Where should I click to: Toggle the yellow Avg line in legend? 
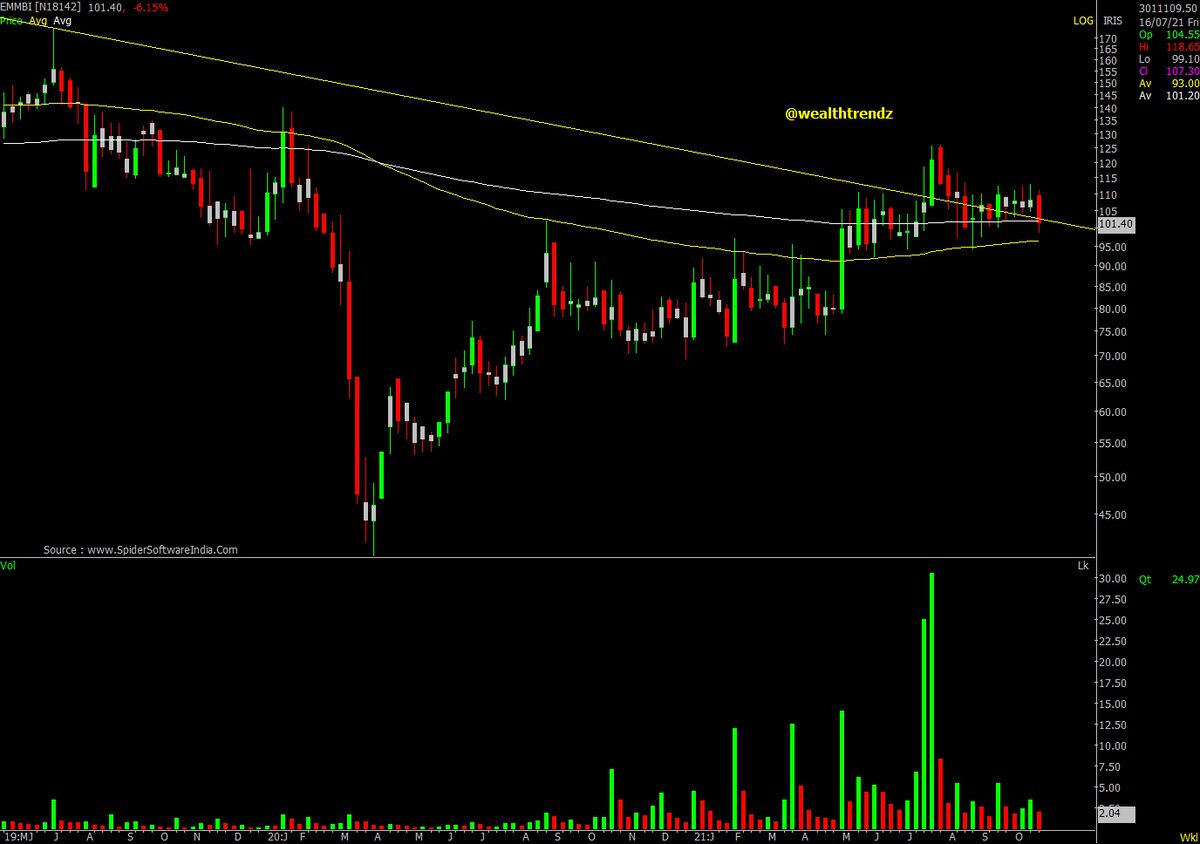coord(38,20)
